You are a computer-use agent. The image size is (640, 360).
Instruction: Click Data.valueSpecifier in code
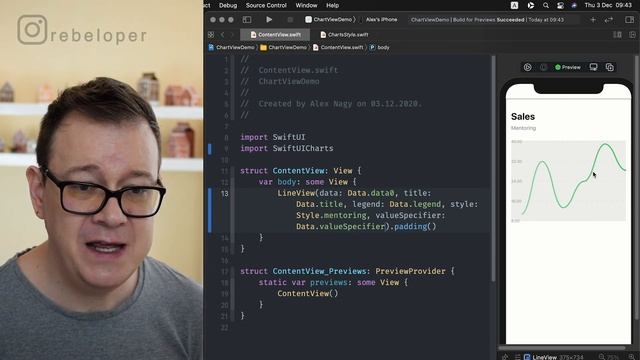[340, 226]
